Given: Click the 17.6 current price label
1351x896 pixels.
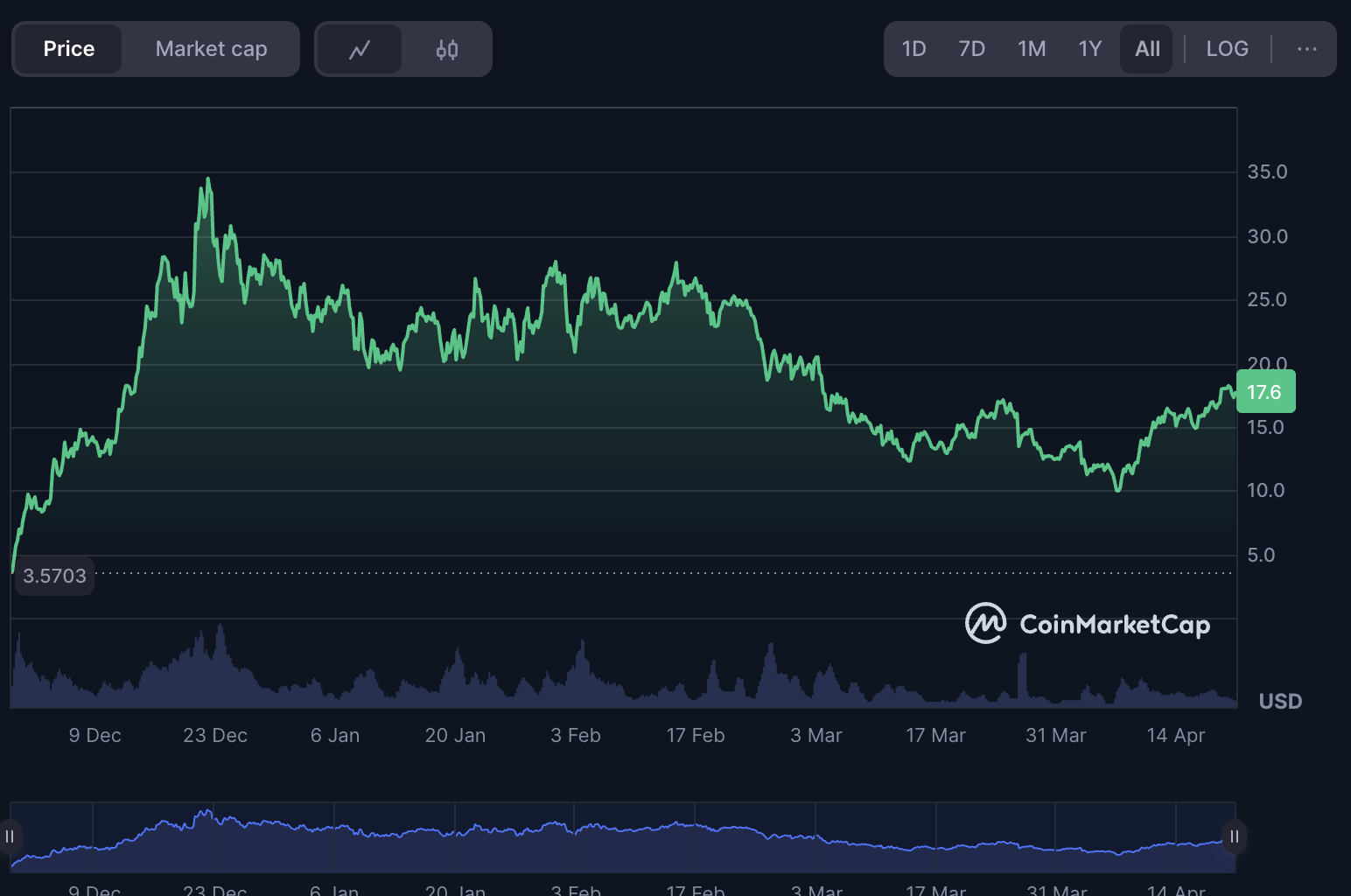Looking at the screenshot, I should [x=1264, y=392].
